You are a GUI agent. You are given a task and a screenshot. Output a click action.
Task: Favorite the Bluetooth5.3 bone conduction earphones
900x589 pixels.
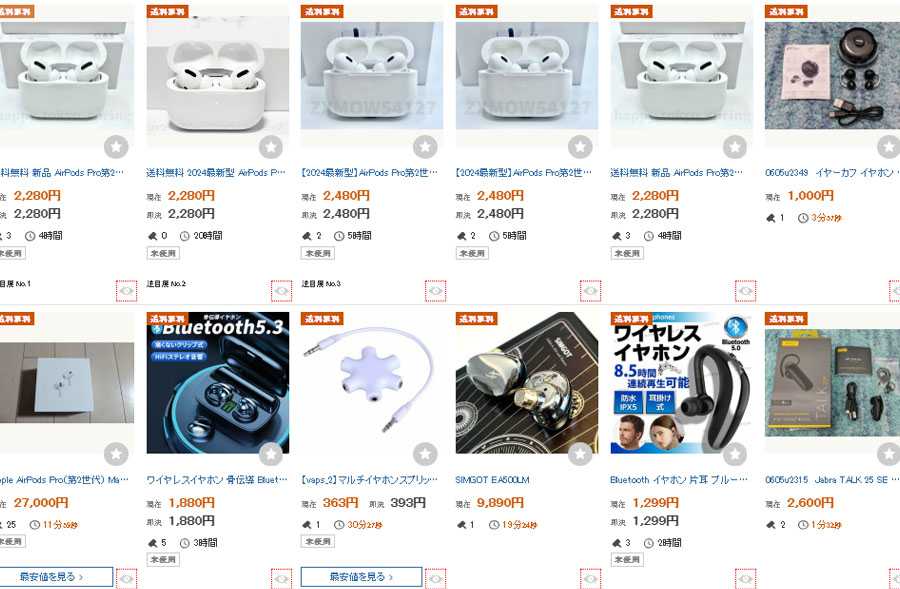(x=271, y=454)
